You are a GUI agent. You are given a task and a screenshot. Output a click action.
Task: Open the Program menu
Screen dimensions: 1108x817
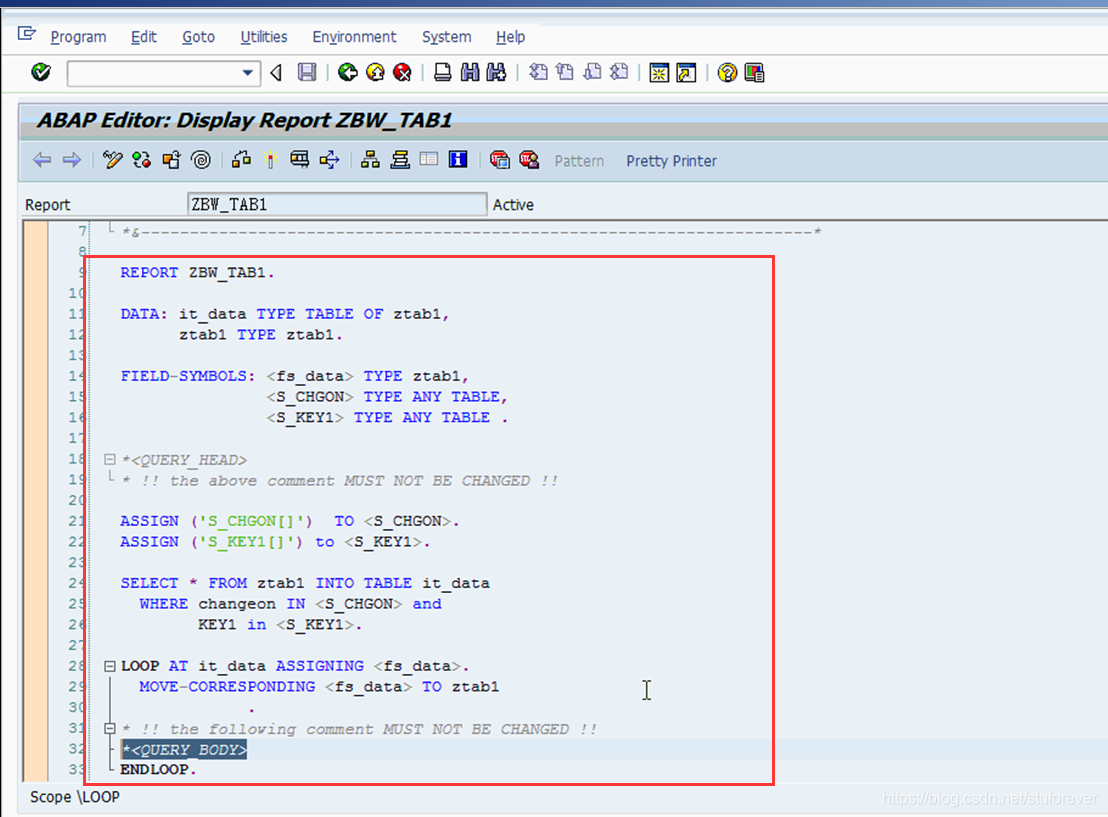(78, 37)
